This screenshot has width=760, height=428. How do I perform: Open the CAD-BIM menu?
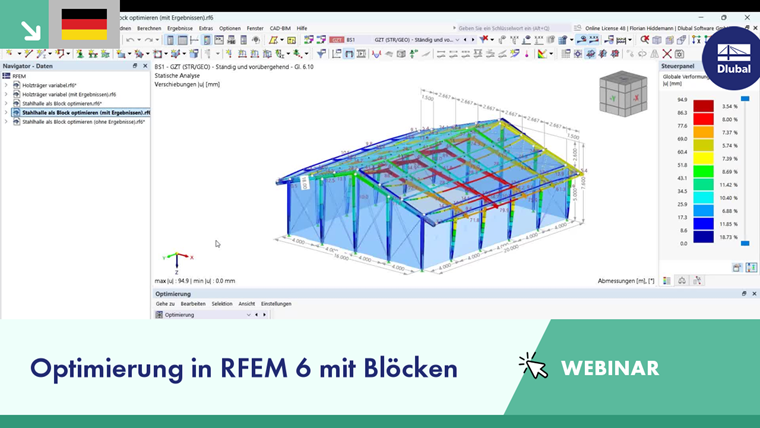pos(280,29)
